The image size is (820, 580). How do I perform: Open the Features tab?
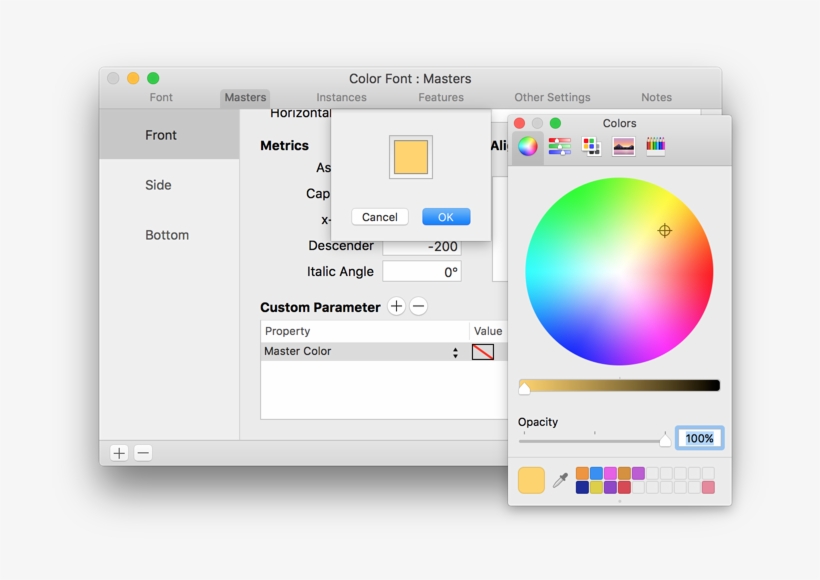(441, 97)
